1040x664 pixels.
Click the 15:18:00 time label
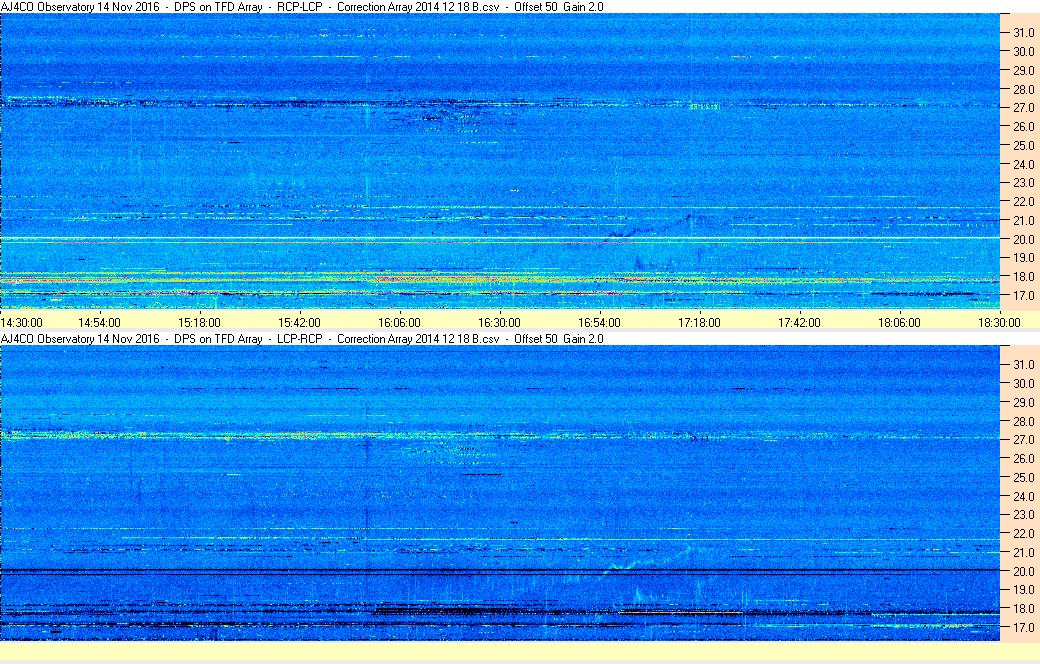tap(199, 322)
